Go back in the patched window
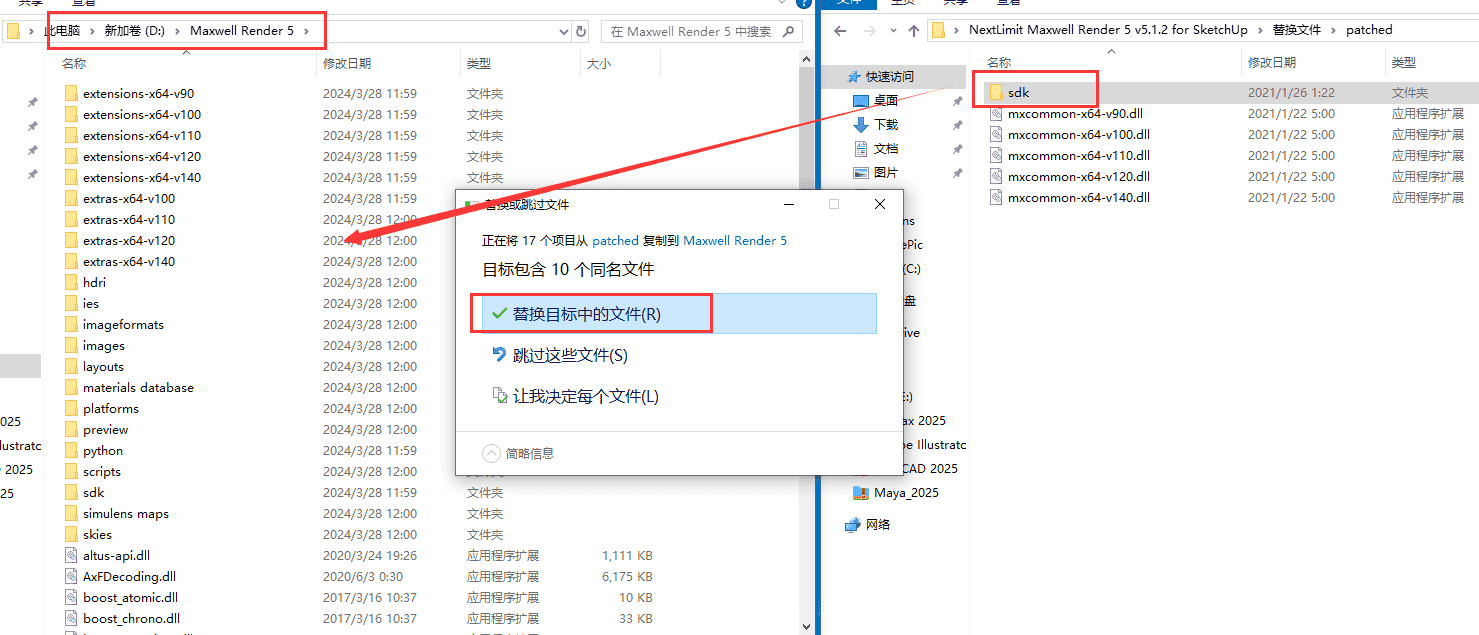 (x=841, y=30)
